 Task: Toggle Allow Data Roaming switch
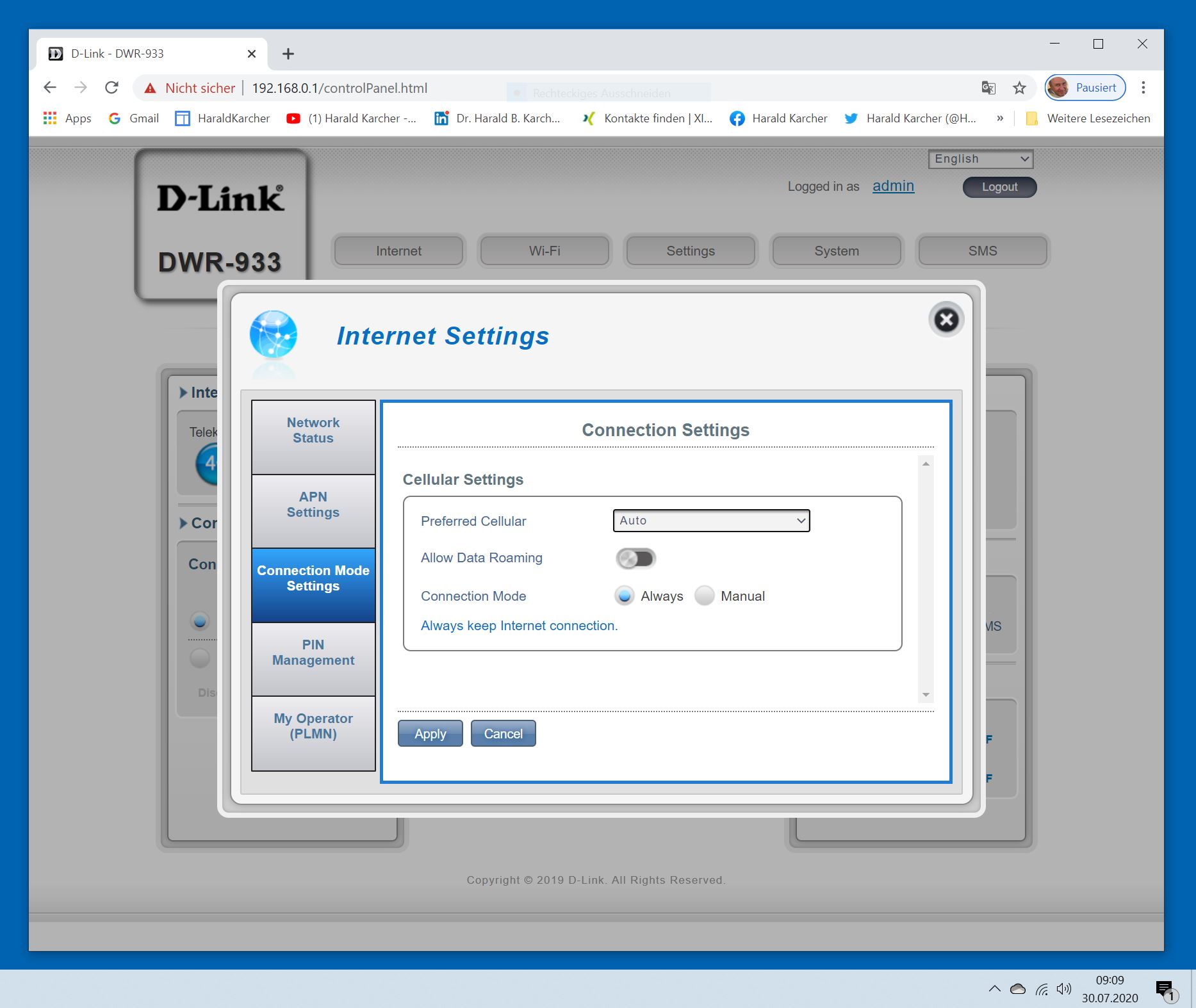pos(635,558)
